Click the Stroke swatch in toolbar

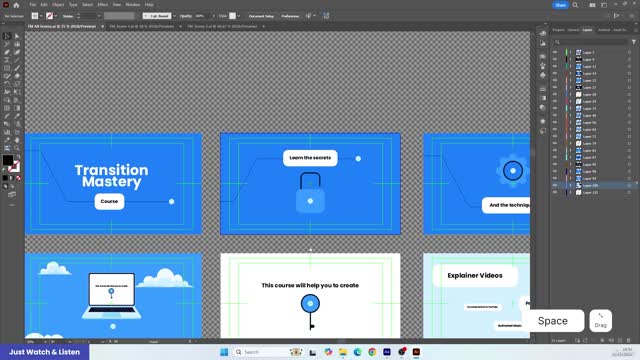(14, 166)
